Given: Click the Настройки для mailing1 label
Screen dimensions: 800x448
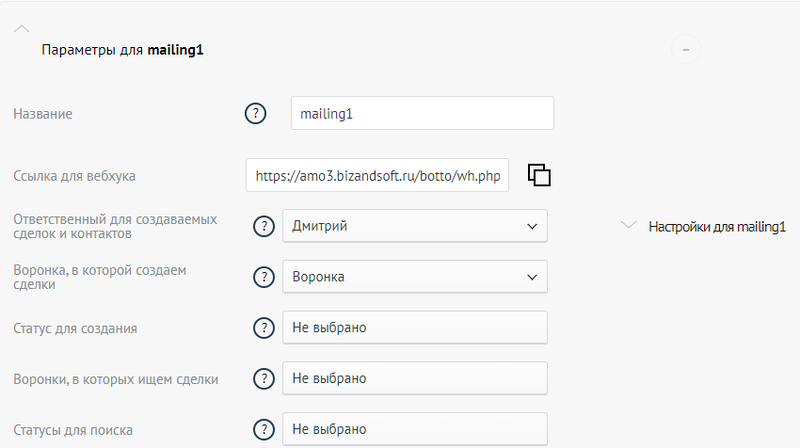Looking at the screenshot, I should coord(717,227).
